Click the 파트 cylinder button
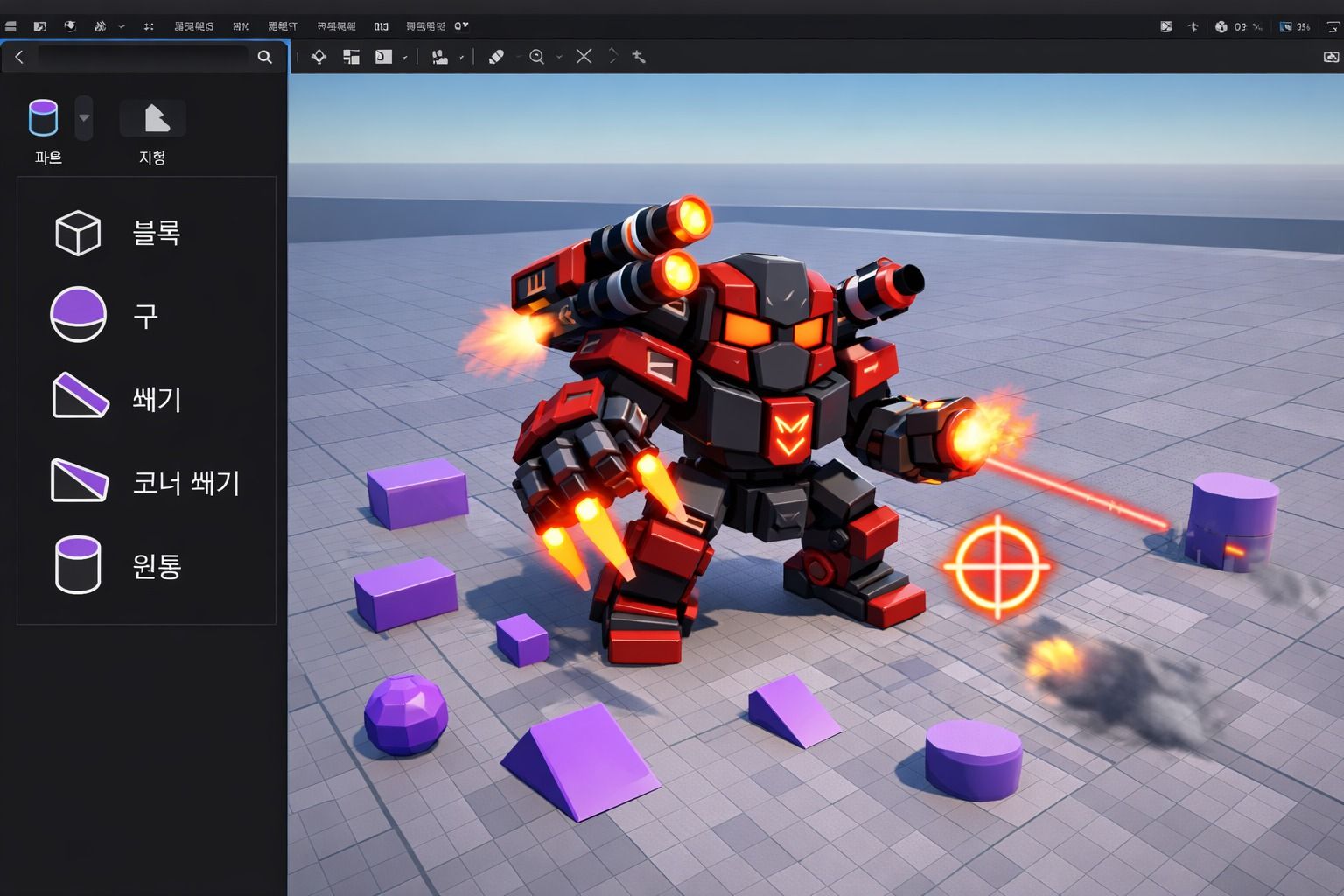 (x=44, y=118)
